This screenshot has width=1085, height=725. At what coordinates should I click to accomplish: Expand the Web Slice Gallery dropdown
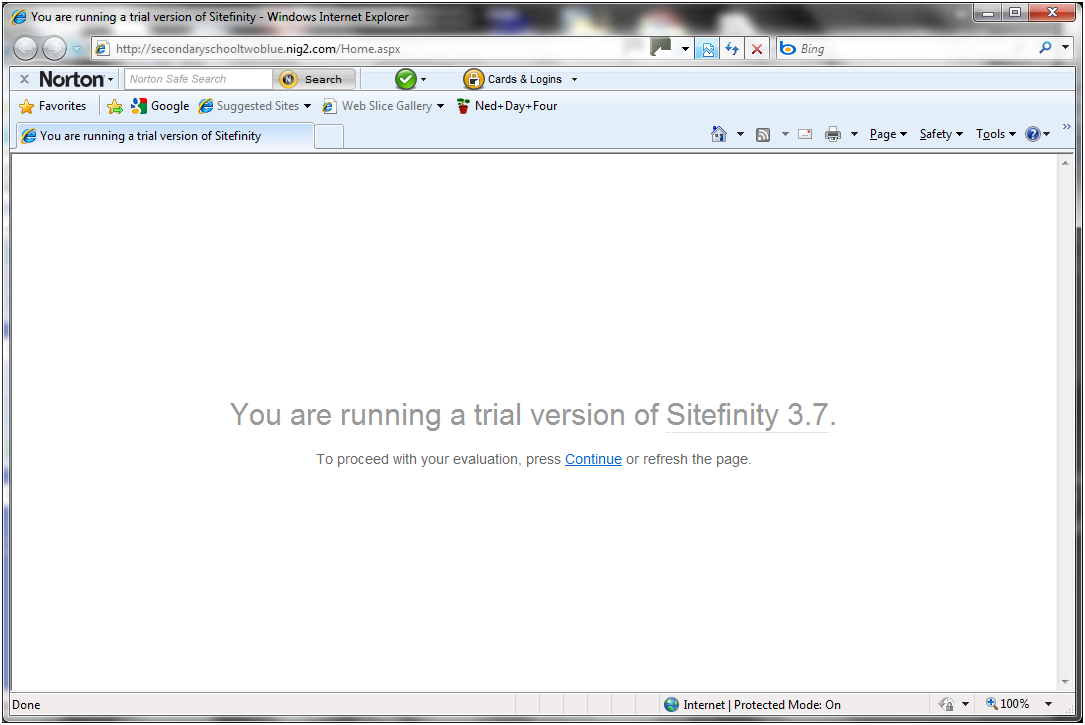(440, 106)
